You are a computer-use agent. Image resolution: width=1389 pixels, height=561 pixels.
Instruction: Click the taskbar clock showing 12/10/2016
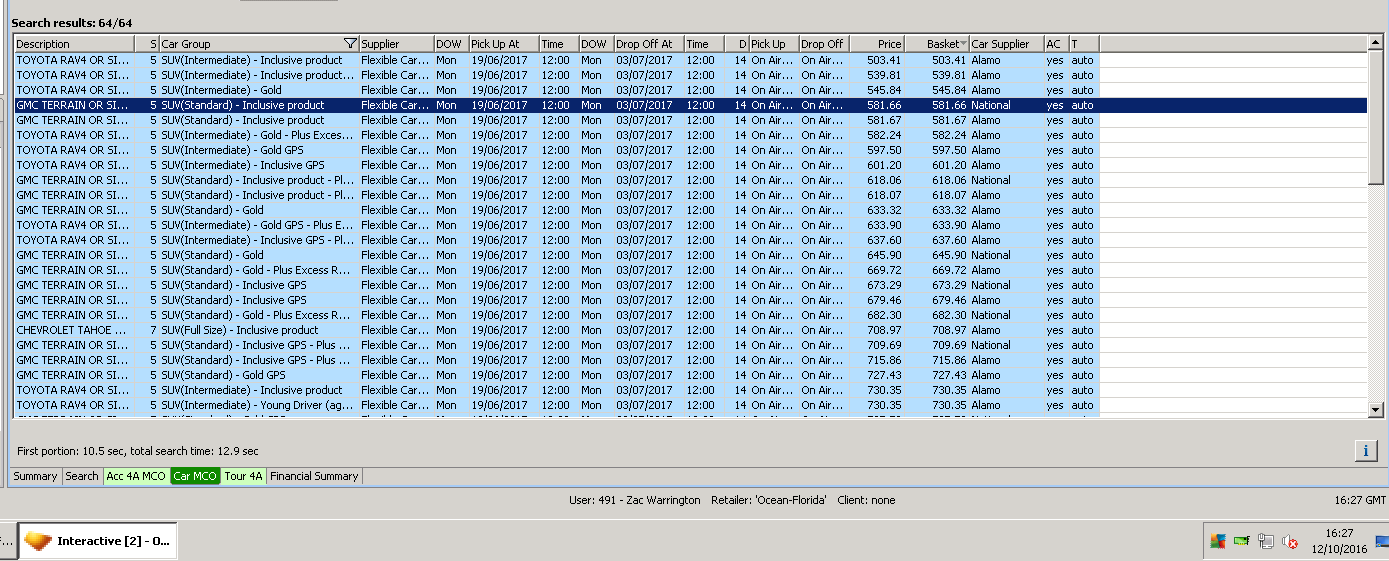click(1339, 541)
